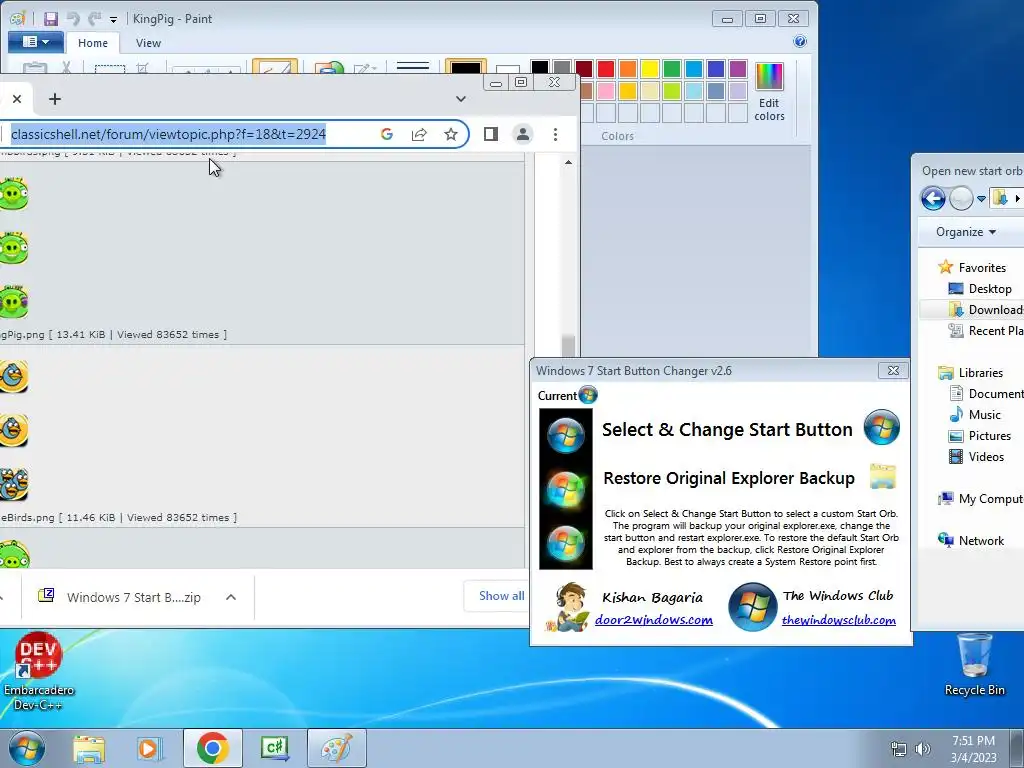Open a new Chrome tab with plus button
The width and height of the screenshot is (1024, 768).
click(55, 99)
